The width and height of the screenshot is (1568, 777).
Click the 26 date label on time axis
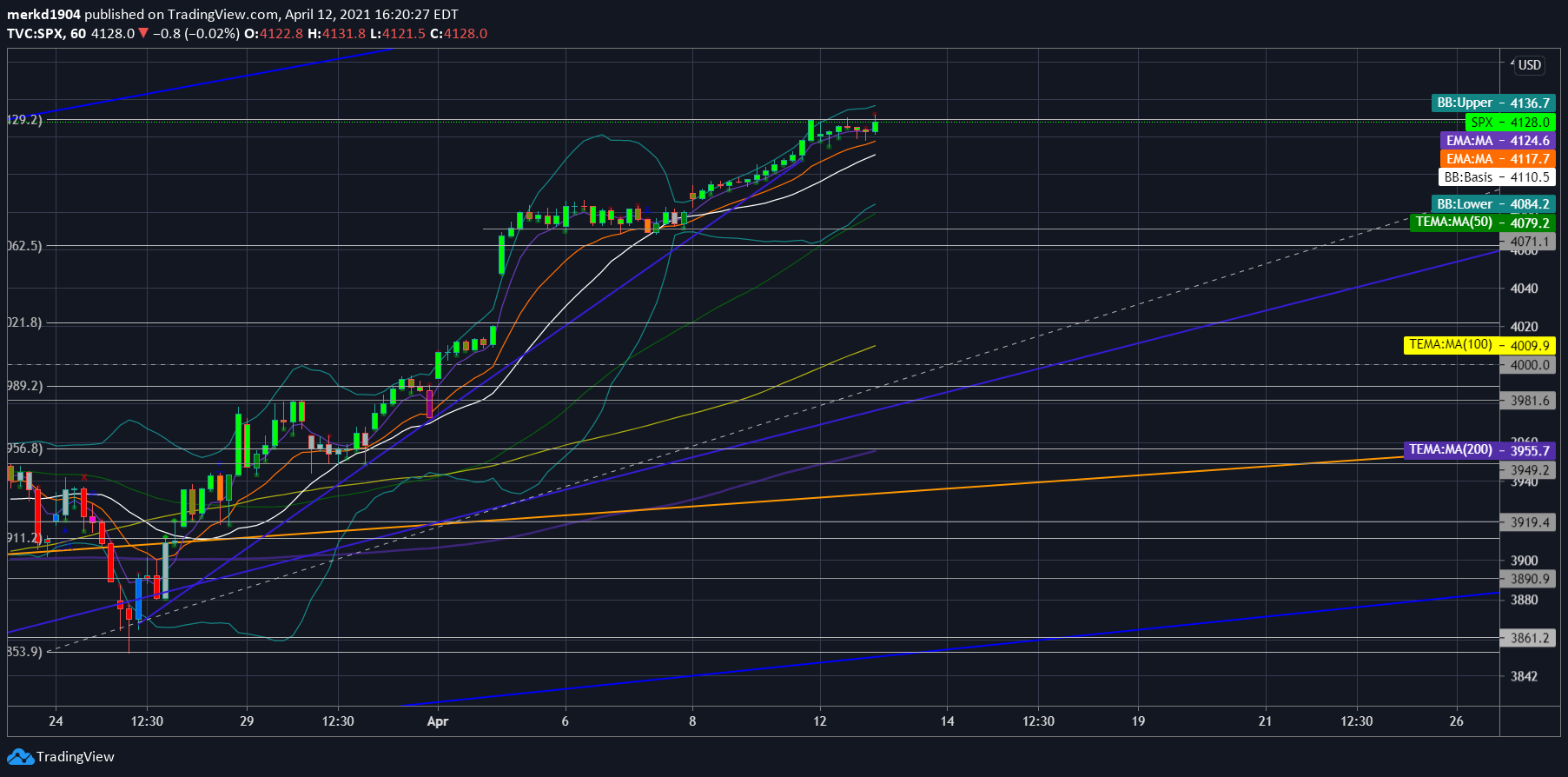[x=1457, y=721]
